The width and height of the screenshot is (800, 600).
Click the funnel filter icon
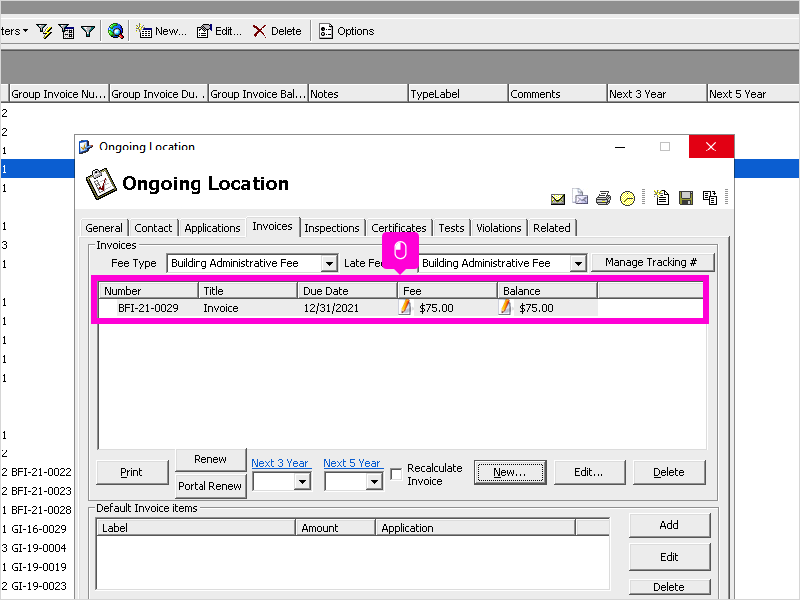88,32
